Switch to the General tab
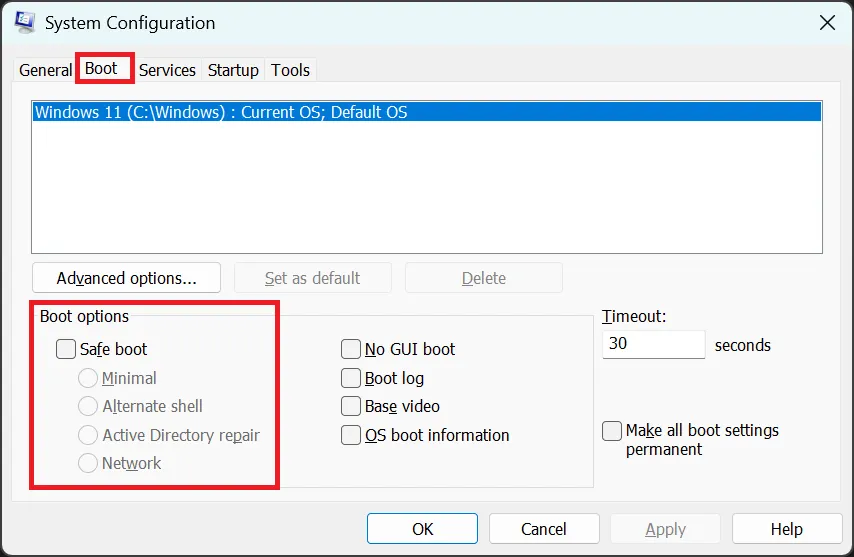 tap(45, 70)
